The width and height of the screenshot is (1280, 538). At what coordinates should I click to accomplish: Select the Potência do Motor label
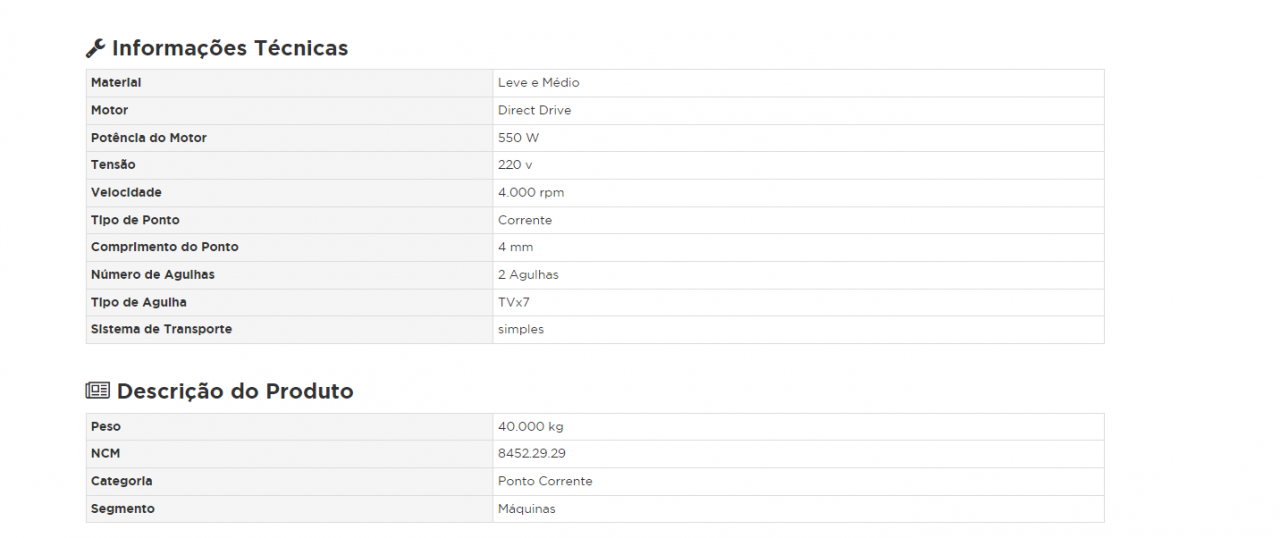click(149, 138)
